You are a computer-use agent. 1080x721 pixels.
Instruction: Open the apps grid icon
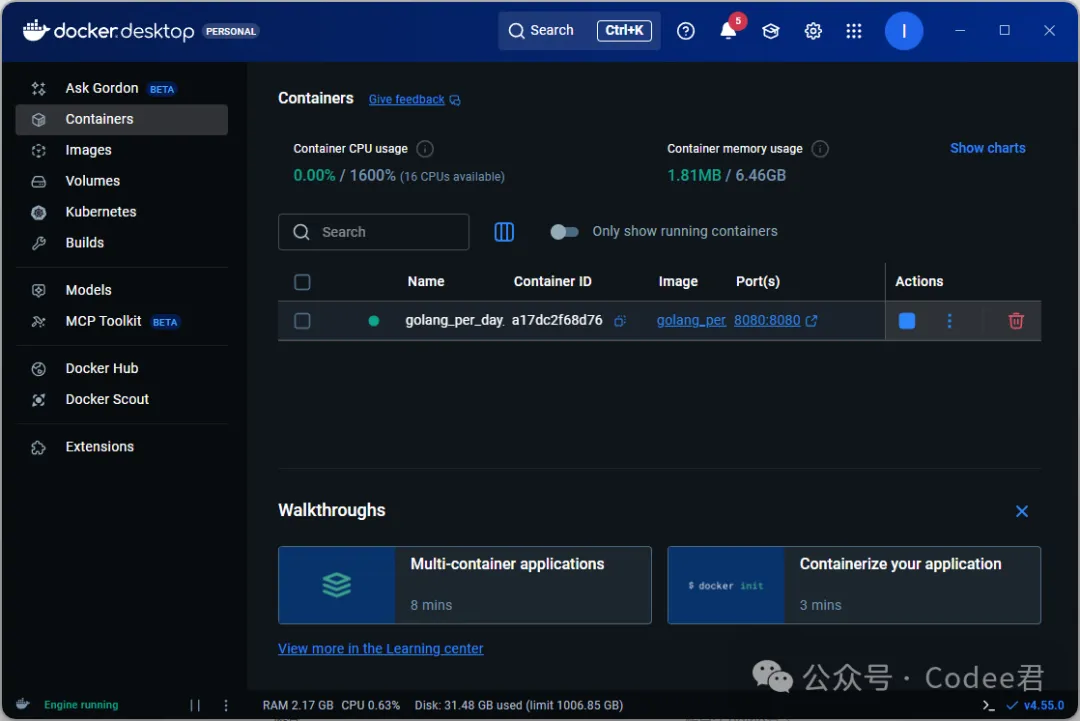click(x=853, y=31)
